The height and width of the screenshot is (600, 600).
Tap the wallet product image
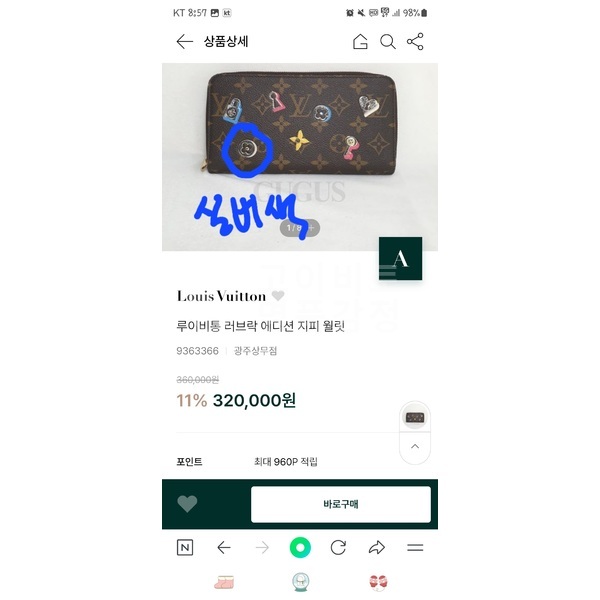[x=301, y=124]
